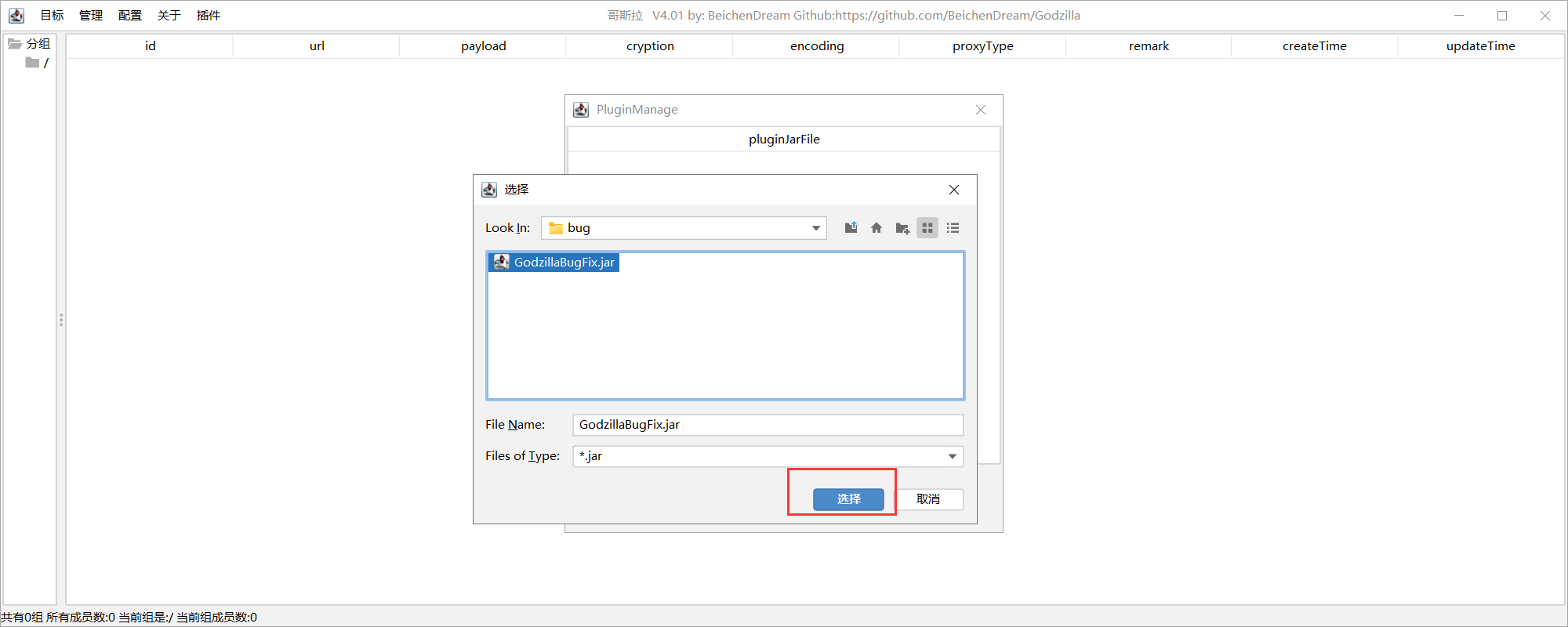This screenshot has width=1568, height=627.
Task: Minimize the Godzilla main window
Action: tap(1459, 16)
